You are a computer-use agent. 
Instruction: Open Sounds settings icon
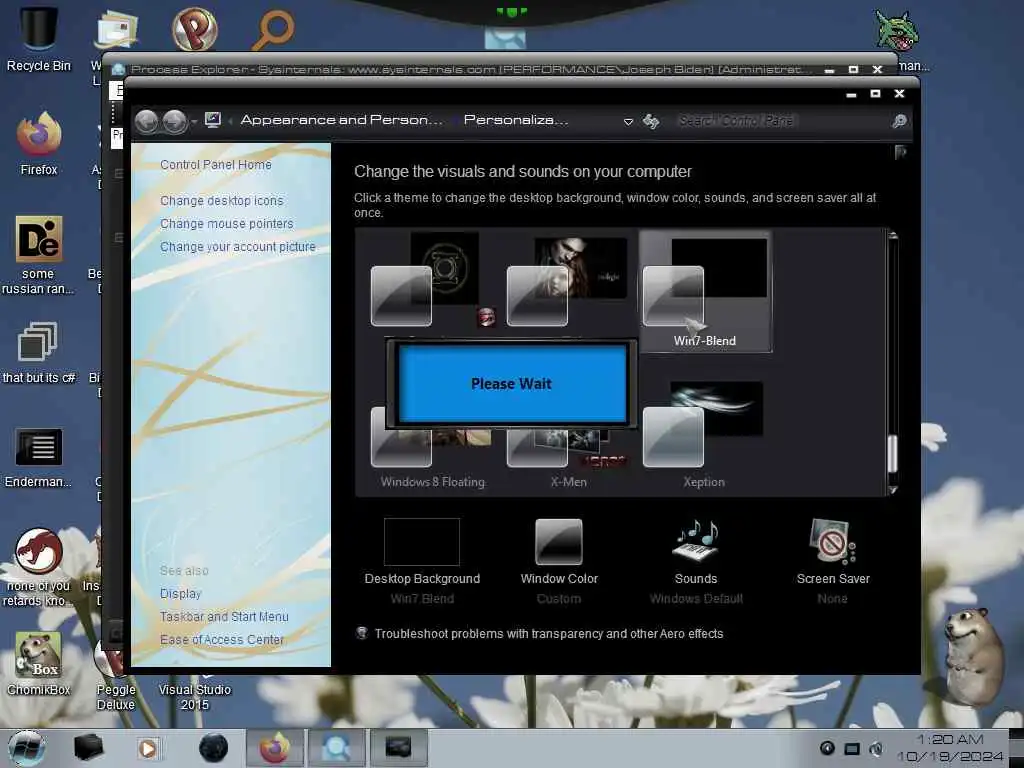click(x=696, y=541)
